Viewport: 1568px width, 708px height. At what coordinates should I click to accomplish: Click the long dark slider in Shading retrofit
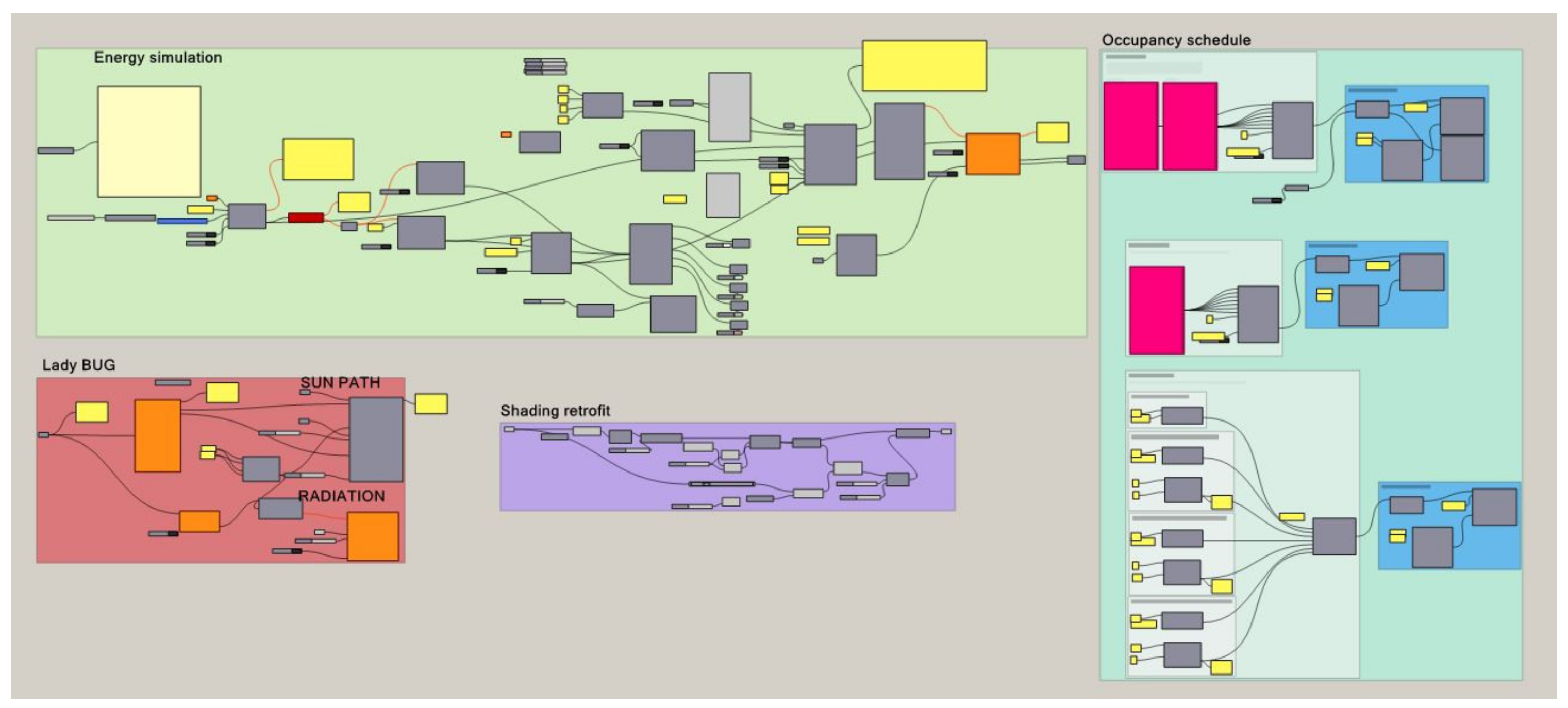tap(722, 484)
